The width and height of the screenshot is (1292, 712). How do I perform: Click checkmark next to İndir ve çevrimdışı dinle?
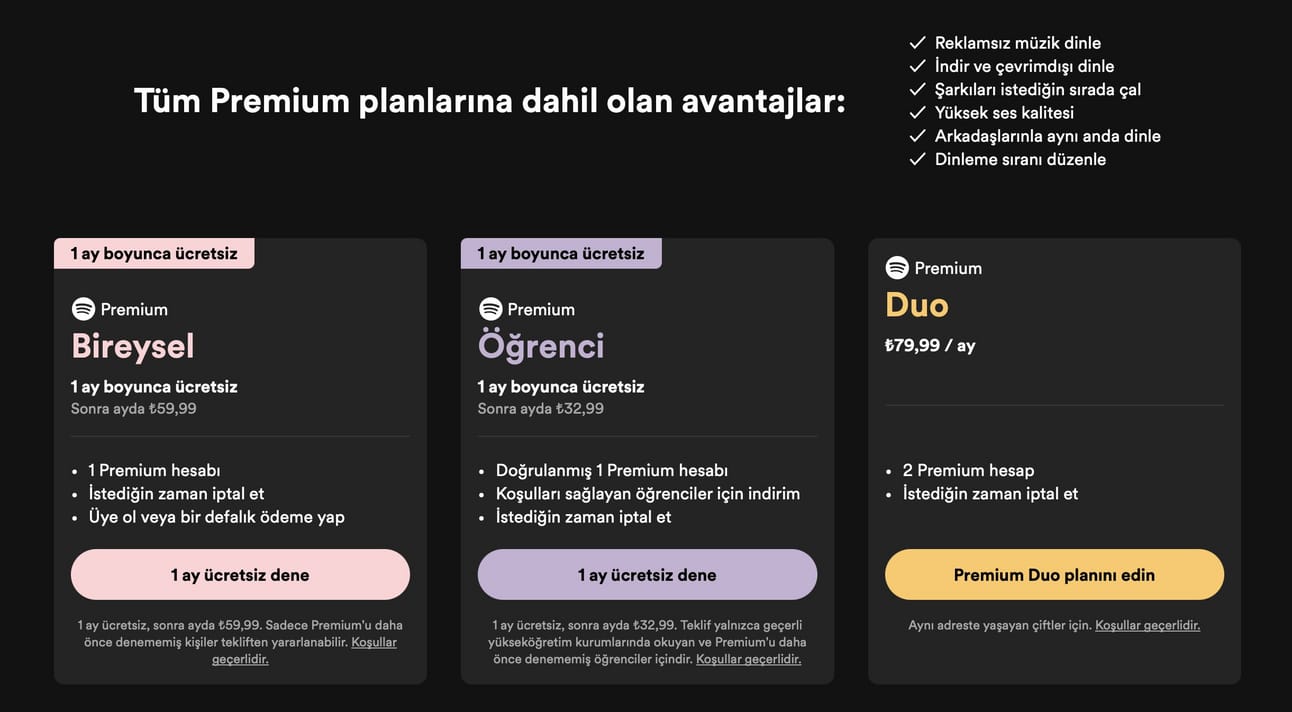pos(917,66)
